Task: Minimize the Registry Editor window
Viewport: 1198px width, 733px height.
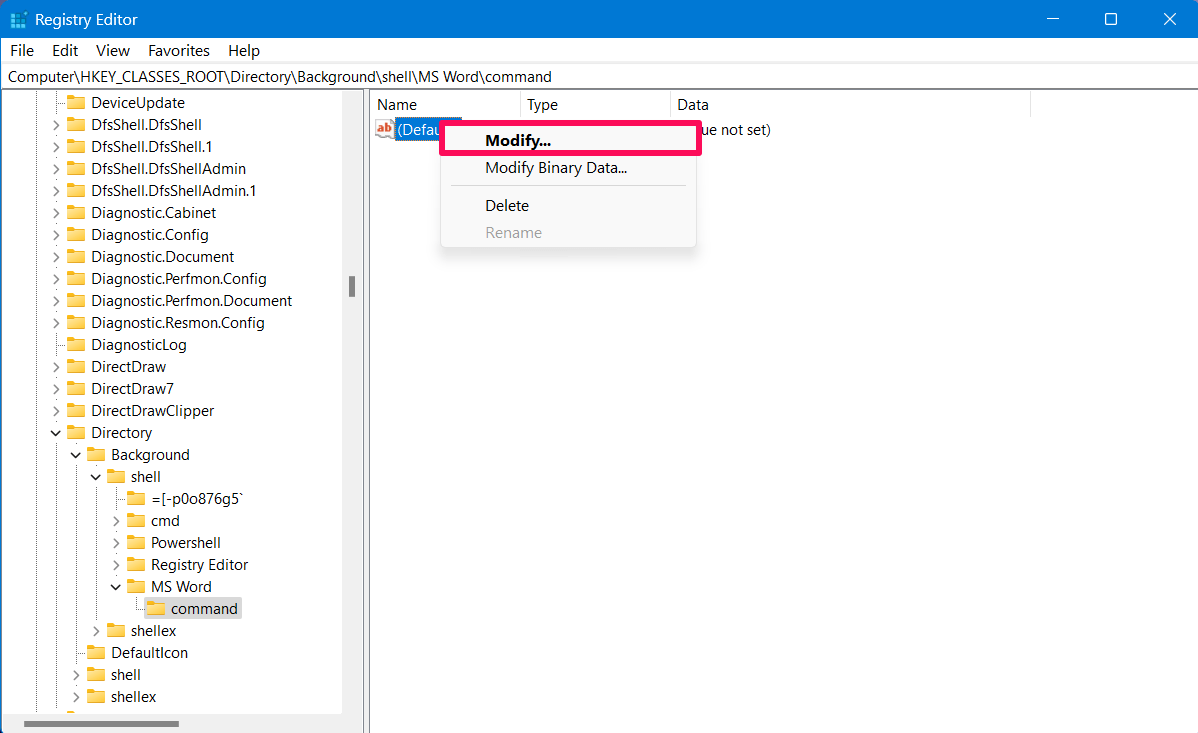Action: click(1053, 19)
